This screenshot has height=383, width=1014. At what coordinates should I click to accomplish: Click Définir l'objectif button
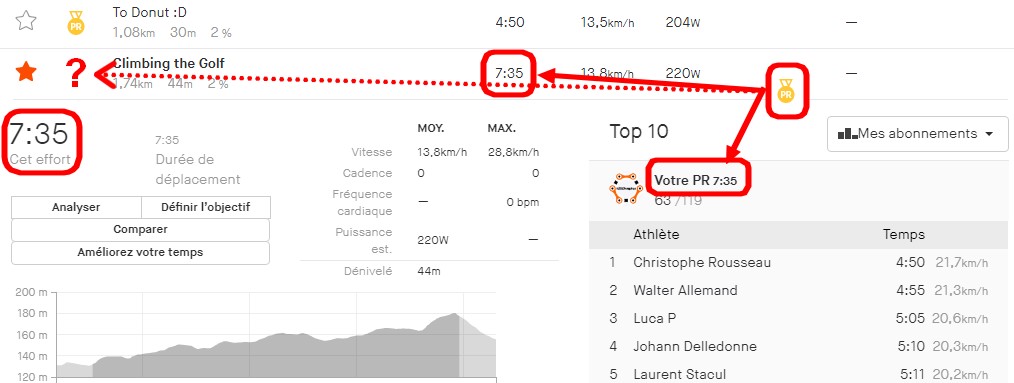point(206,208)
